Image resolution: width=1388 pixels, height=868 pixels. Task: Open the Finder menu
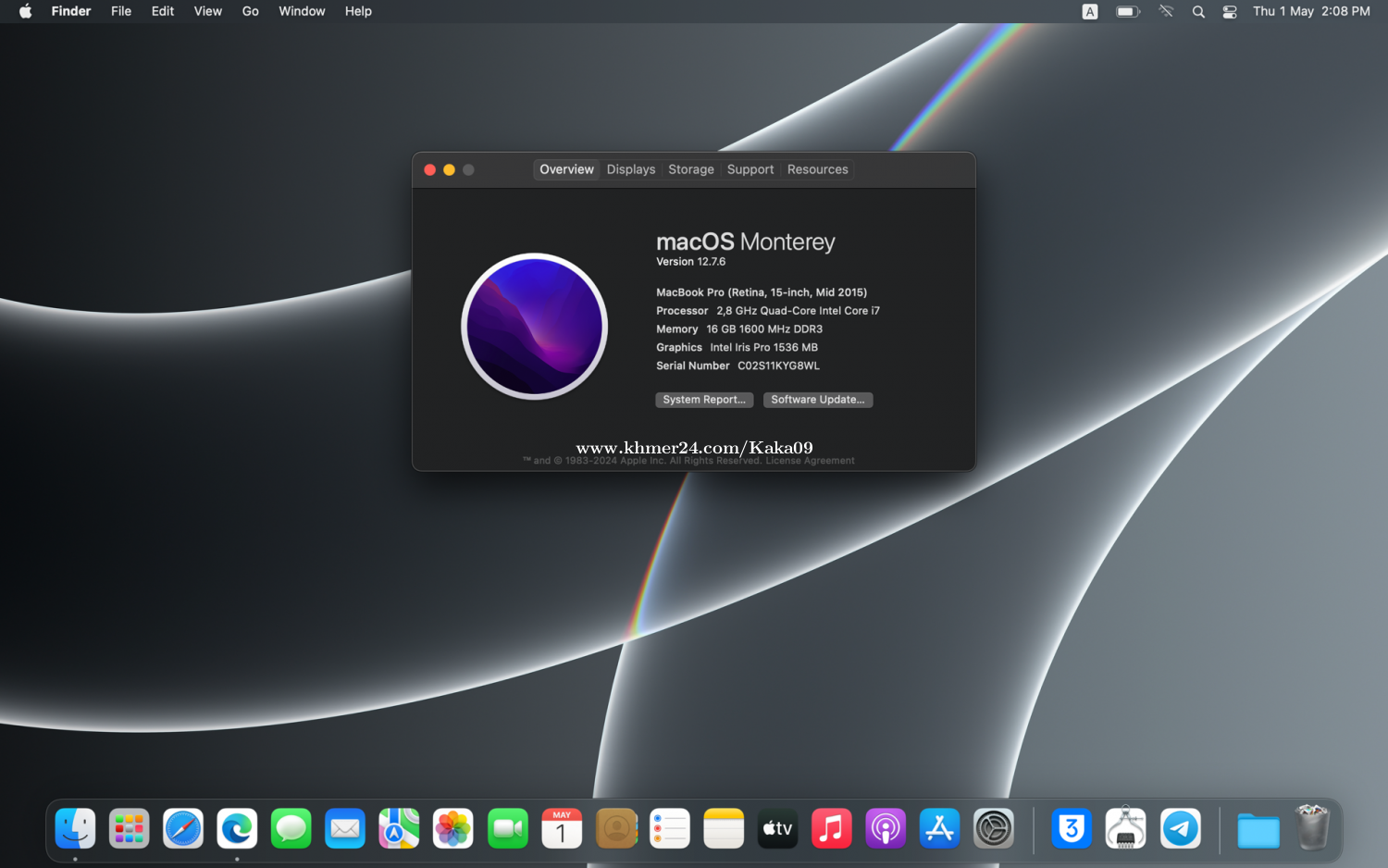71,11
